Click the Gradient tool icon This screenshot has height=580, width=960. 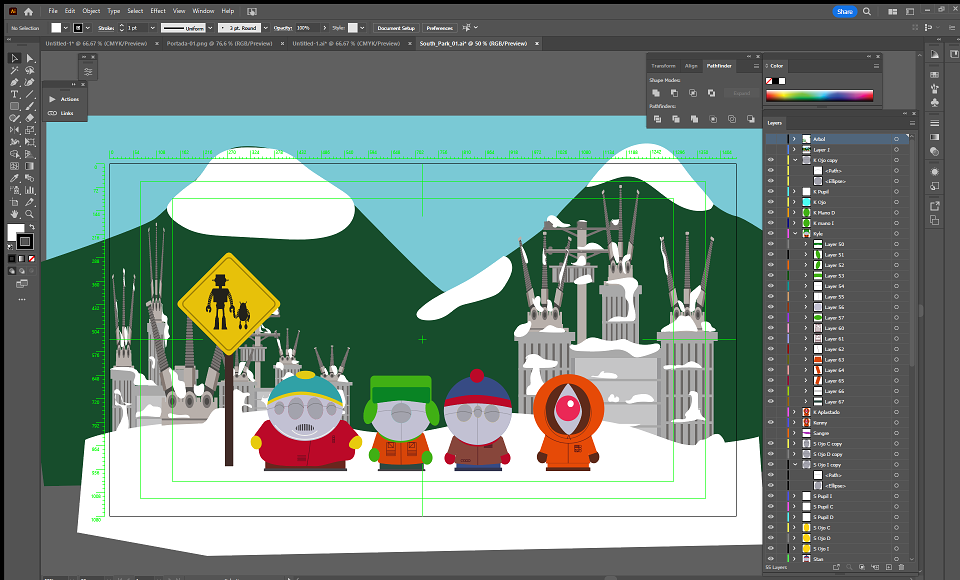[x=29, y=166]
